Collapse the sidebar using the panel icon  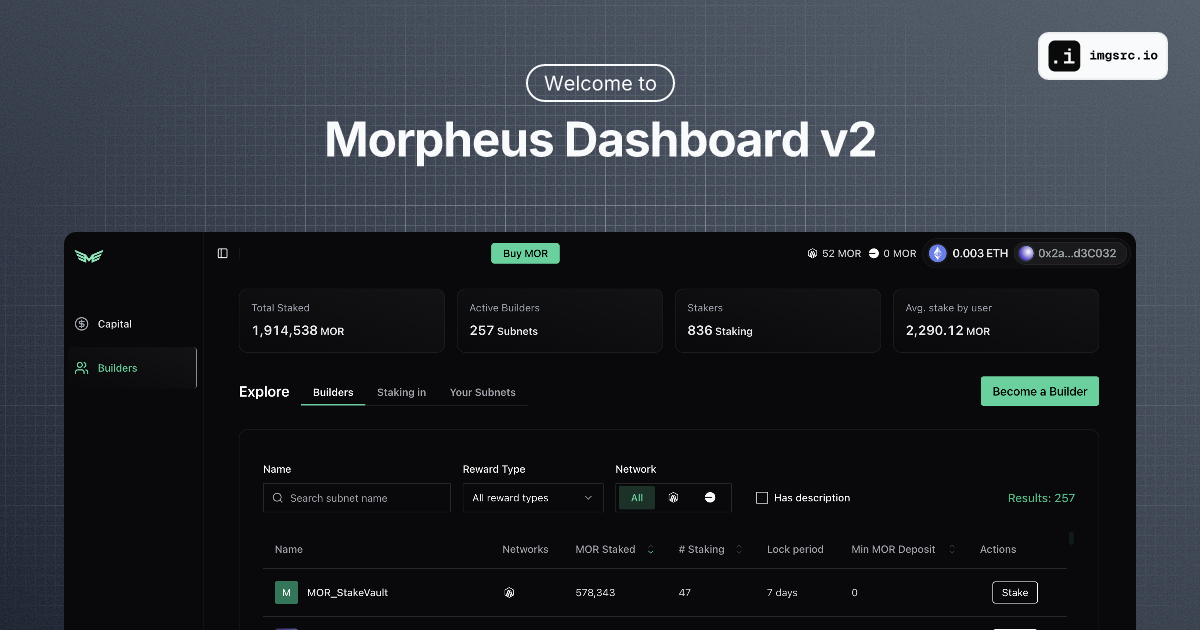click(222, 253)
